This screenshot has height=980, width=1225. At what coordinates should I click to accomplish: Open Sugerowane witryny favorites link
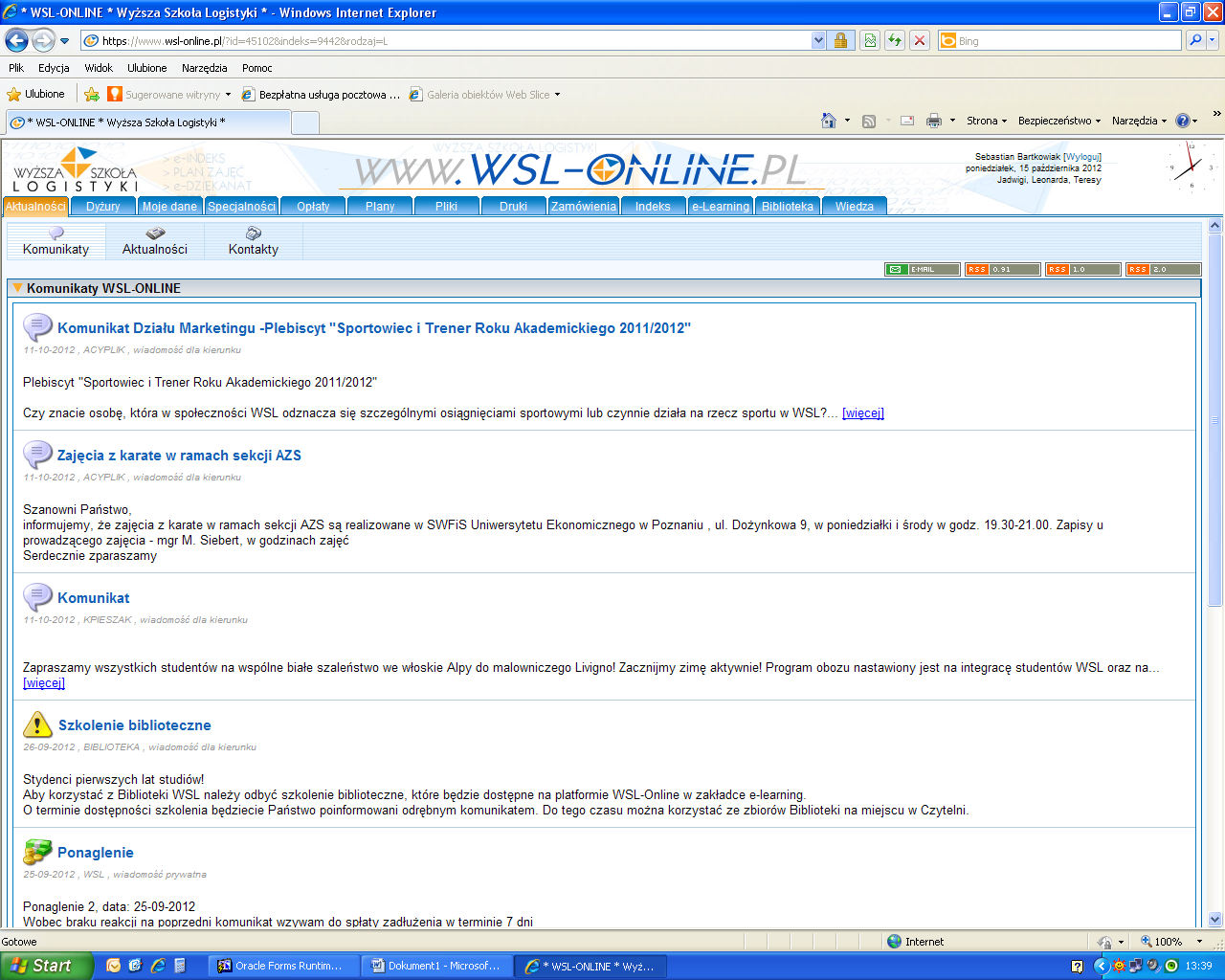click(169, 95)
